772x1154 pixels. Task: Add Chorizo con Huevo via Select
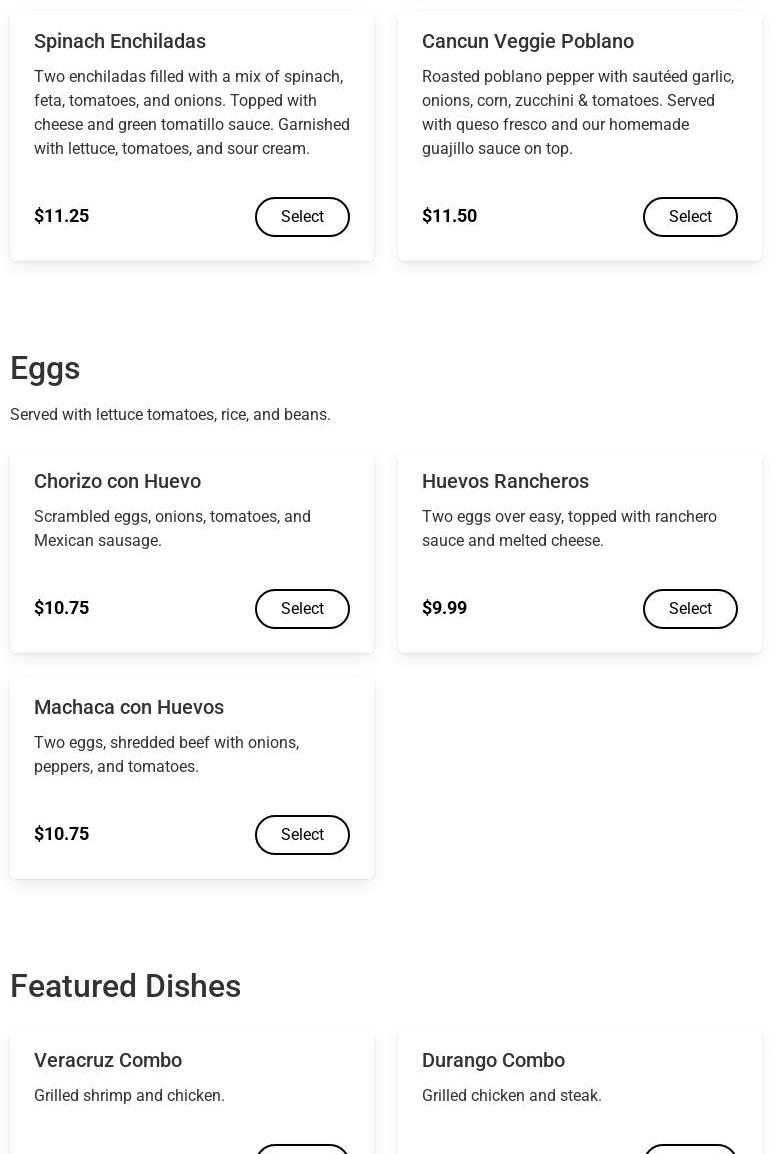[302, 609]
